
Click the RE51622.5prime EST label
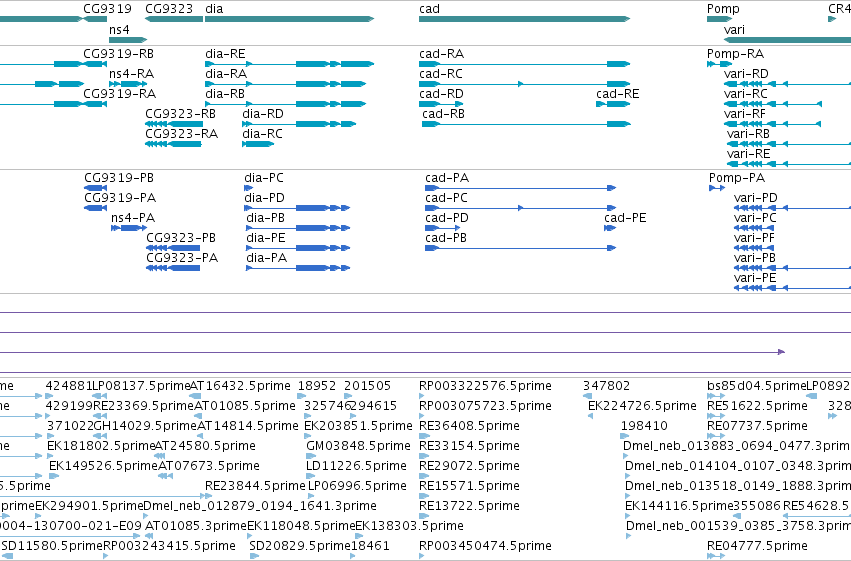pos(757,406)
